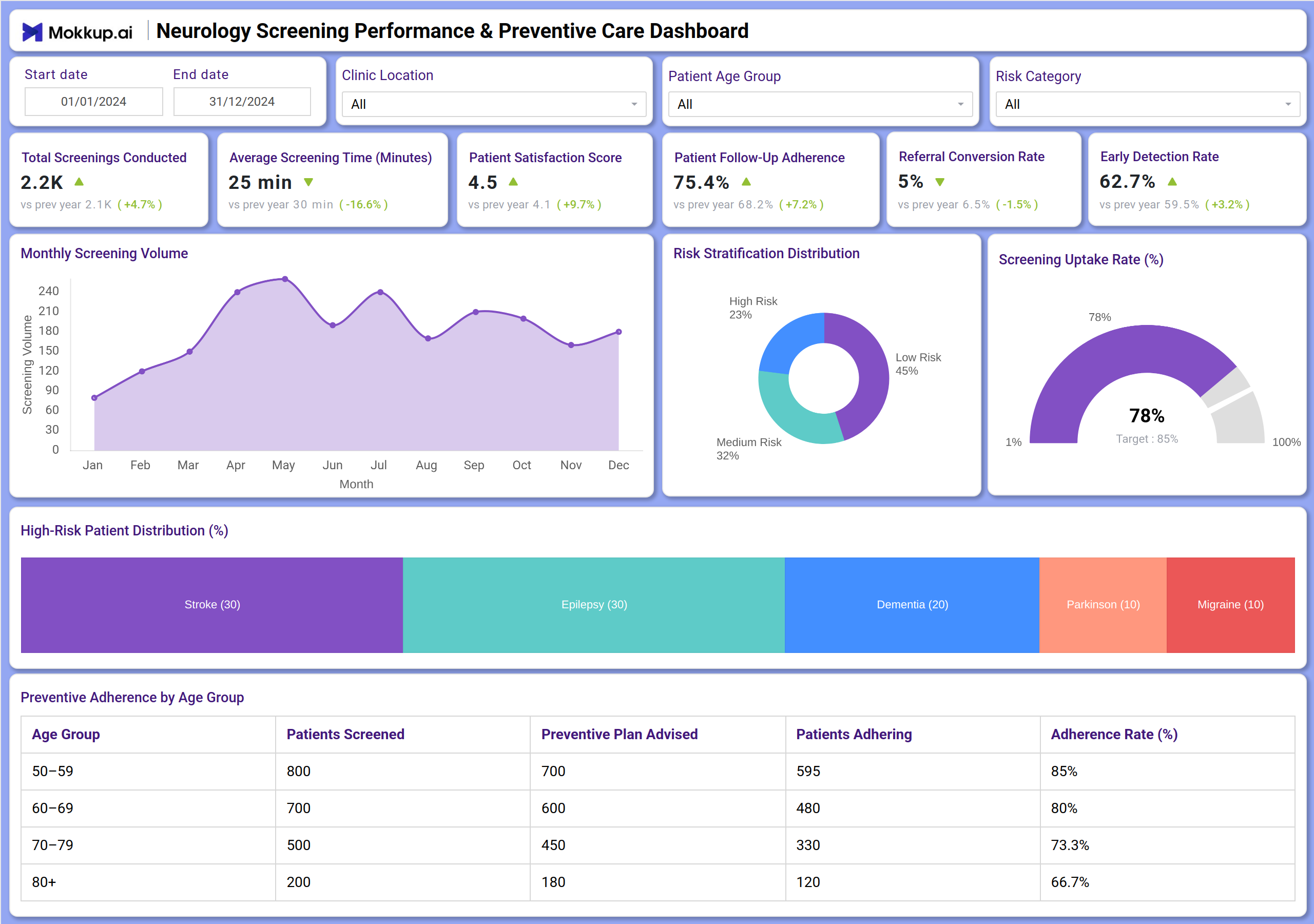Click the 70–79 age group cell
This screenshot has width=1314, height=924.
tap(148, 845)
